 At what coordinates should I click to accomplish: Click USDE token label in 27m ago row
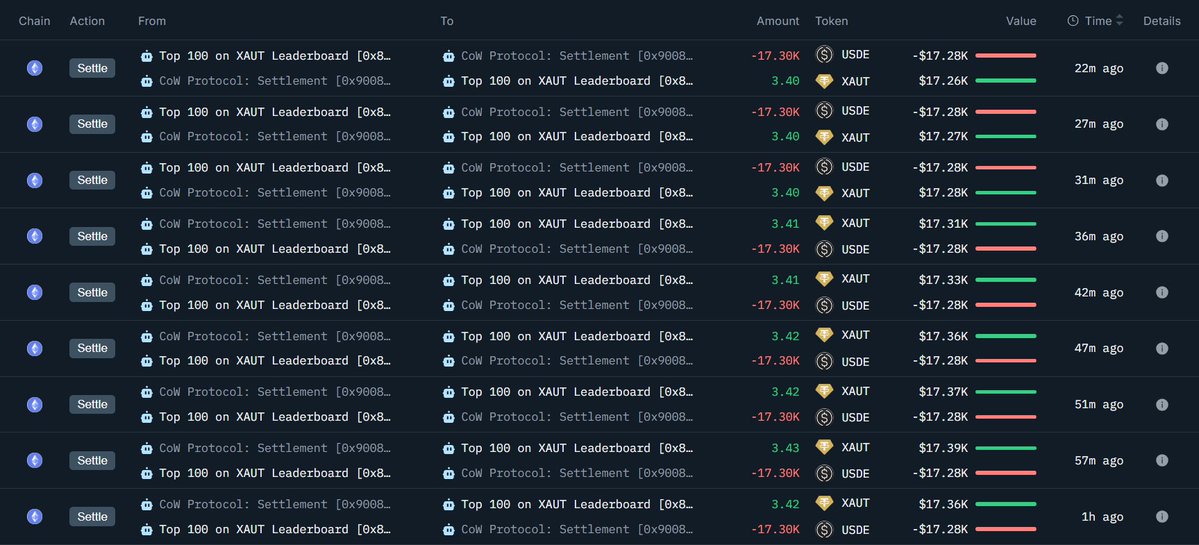[856, 111]
